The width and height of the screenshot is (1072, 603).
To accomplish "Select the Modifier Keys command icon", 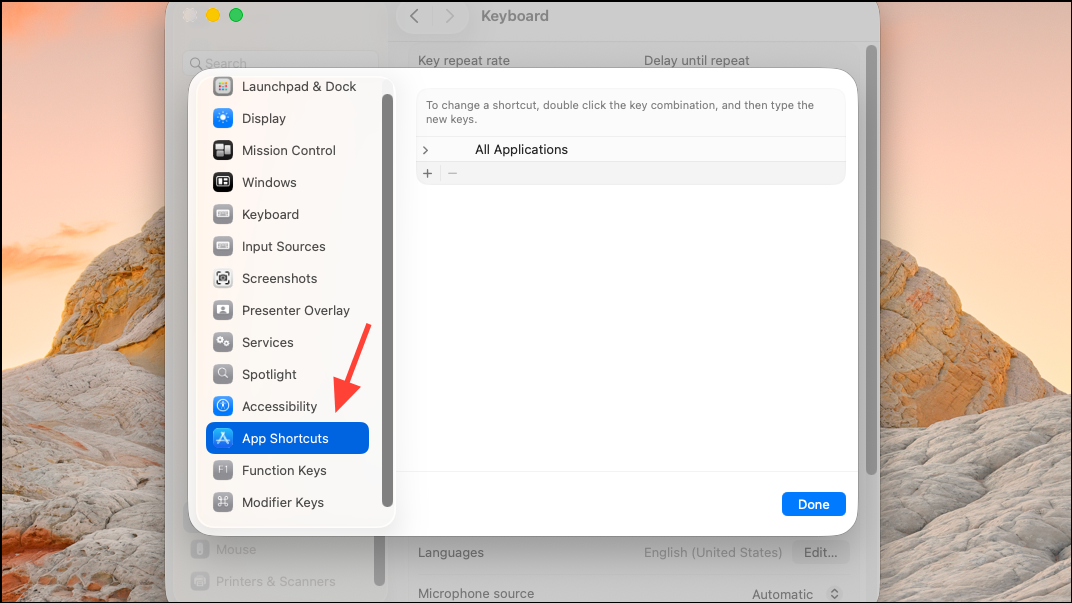I will tap(223, 502).
